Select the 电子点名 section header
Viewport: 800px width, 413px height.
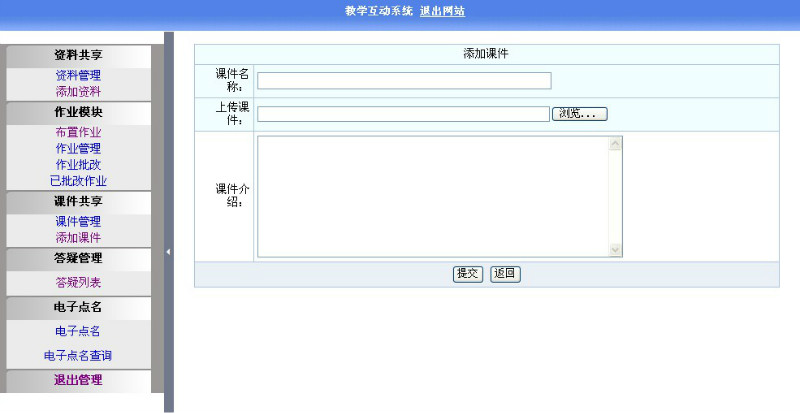(x=78, y=307)
